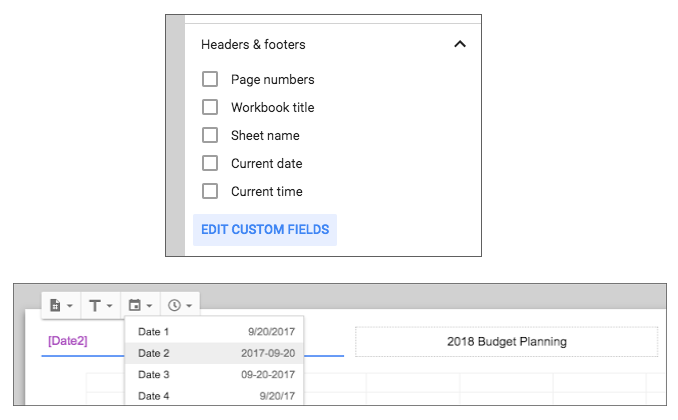Click the EDIT CUSTOM FIELDS button
The image size is (678, 420).
click(265, 230)
